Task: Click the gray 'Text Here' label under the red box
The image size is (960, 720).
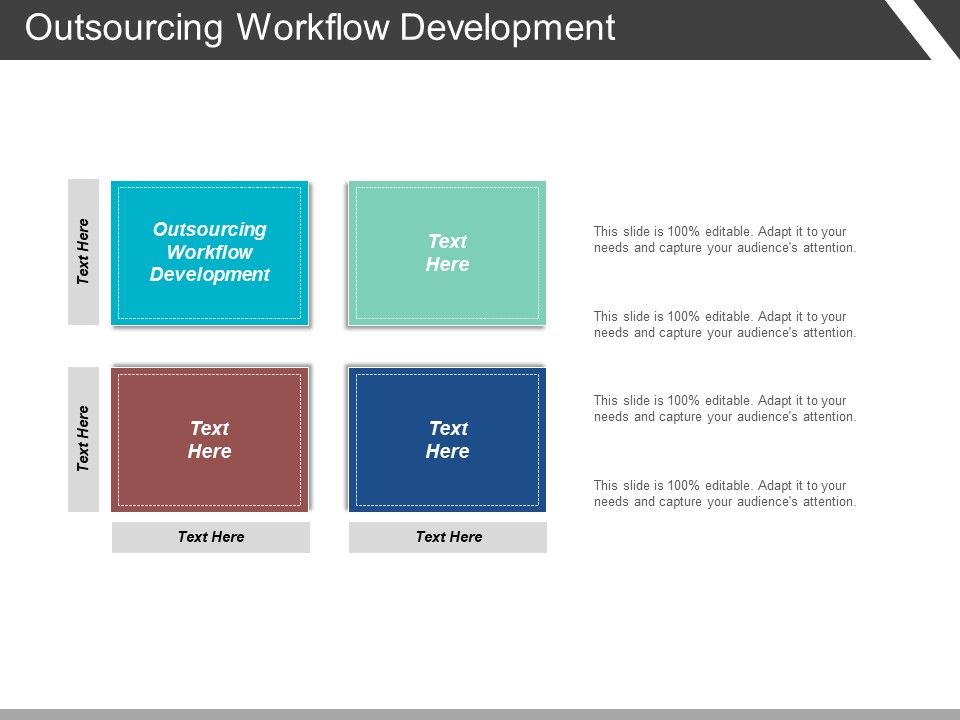Action: [x=211, y=537]
